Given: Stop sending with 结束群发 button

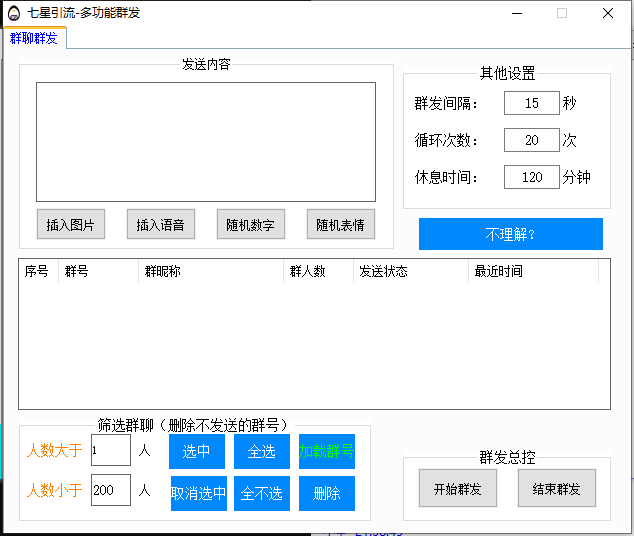Looking at the screenshot, I should click(557, 488).
